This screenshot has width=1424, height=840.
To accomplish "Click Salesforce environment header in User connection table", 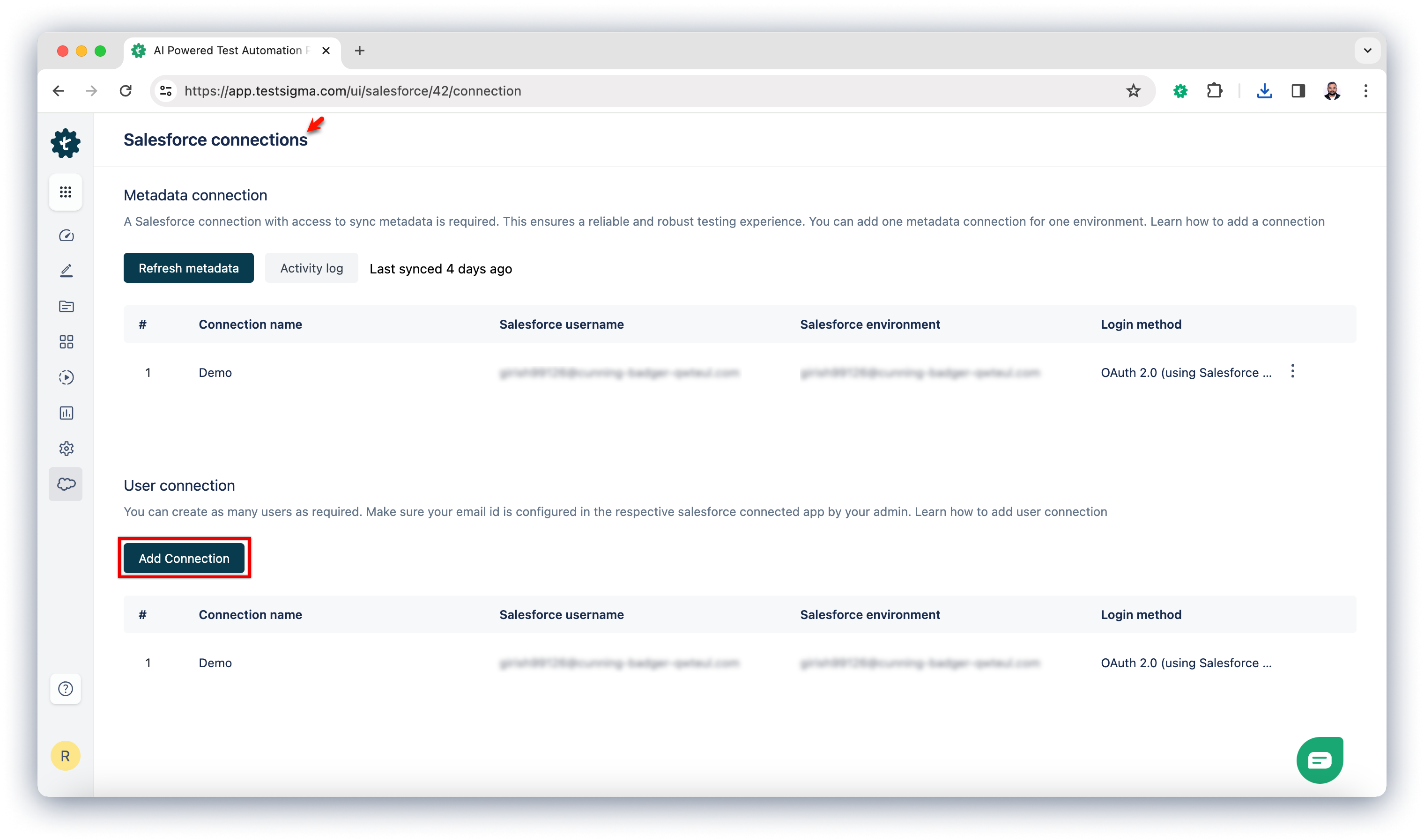I will point(870,615).
